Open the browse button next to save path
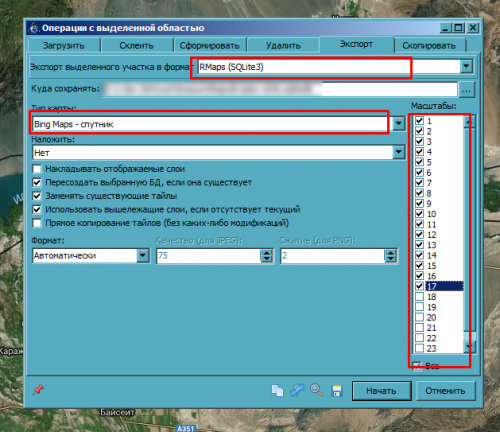Viewport: 500px width, 432px height. 466,90
